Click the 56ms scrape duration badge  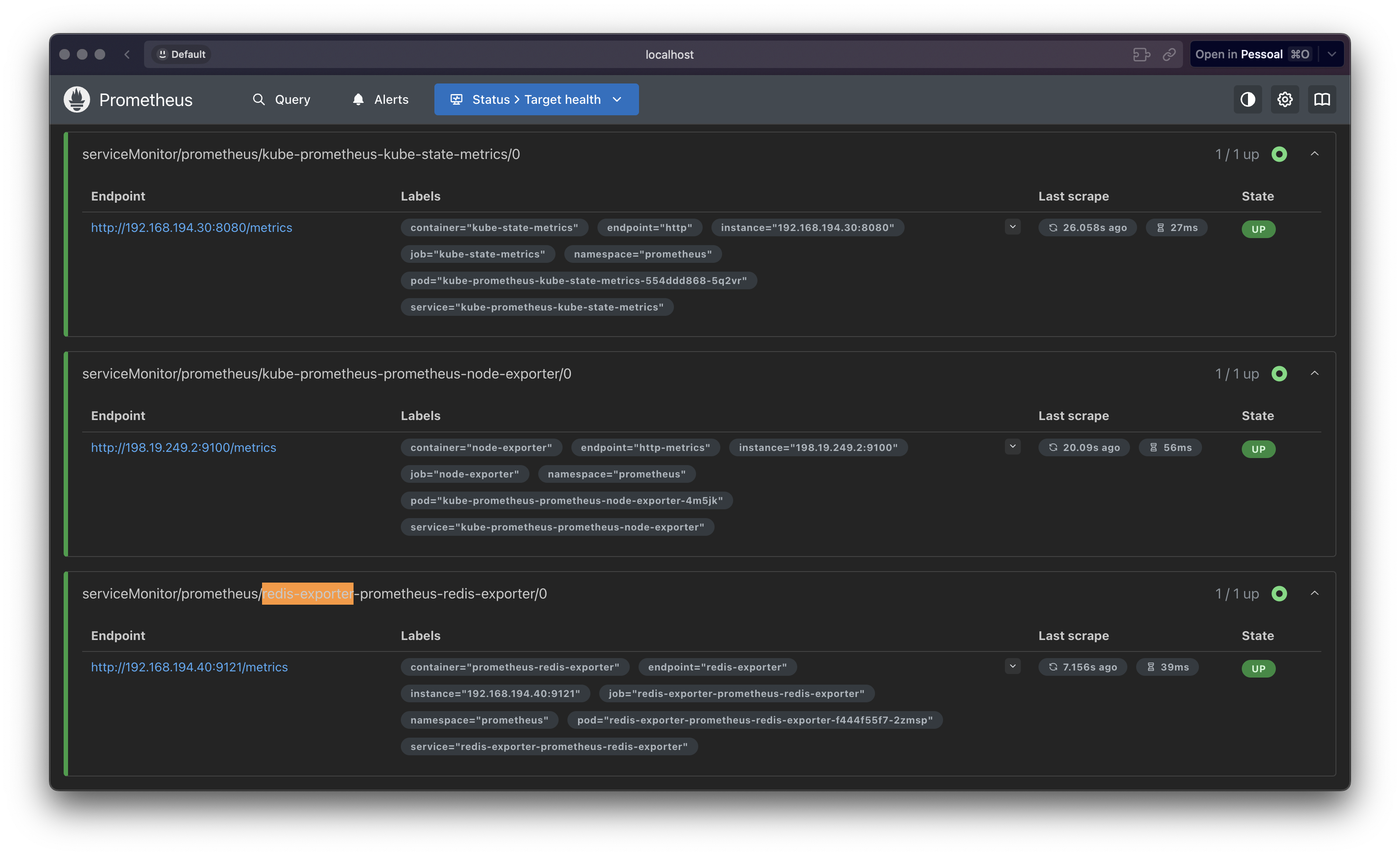click(1171, 447)
